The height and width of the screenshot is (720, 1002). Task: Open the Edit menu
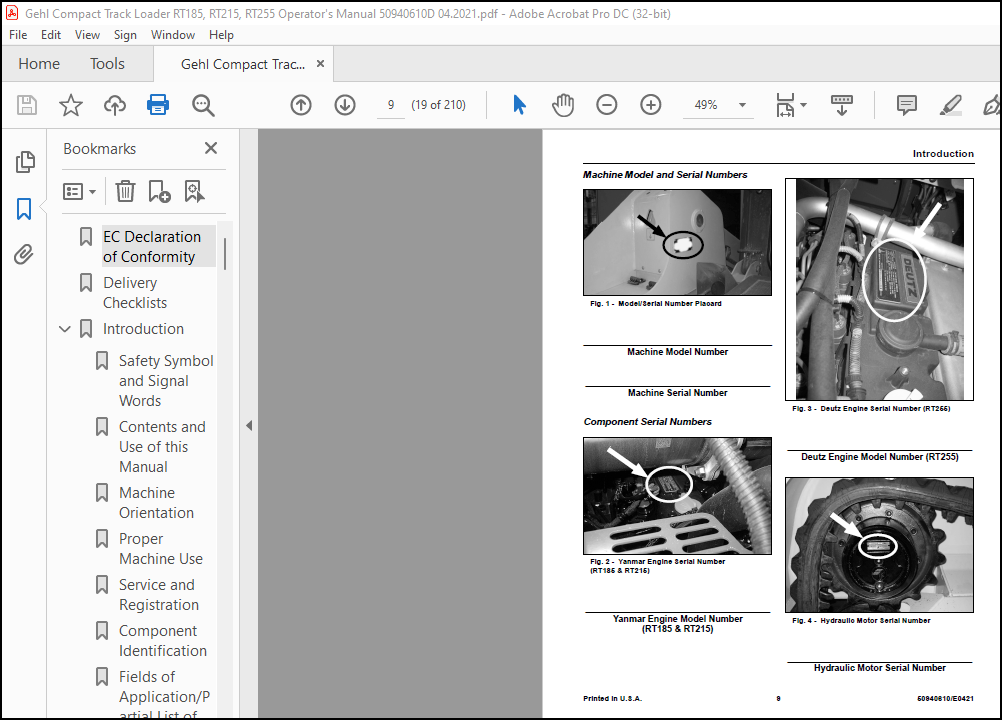tap(50, 35)
